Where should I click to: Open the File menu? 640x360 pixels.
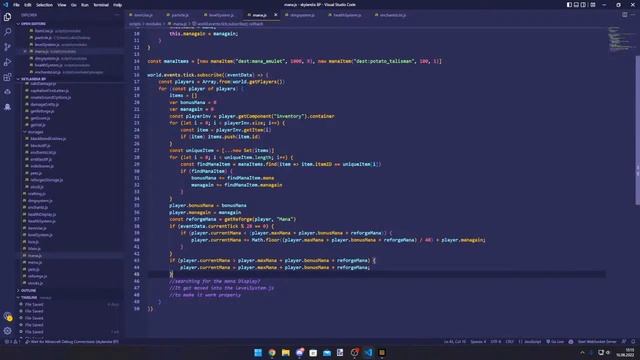(16, 5)
